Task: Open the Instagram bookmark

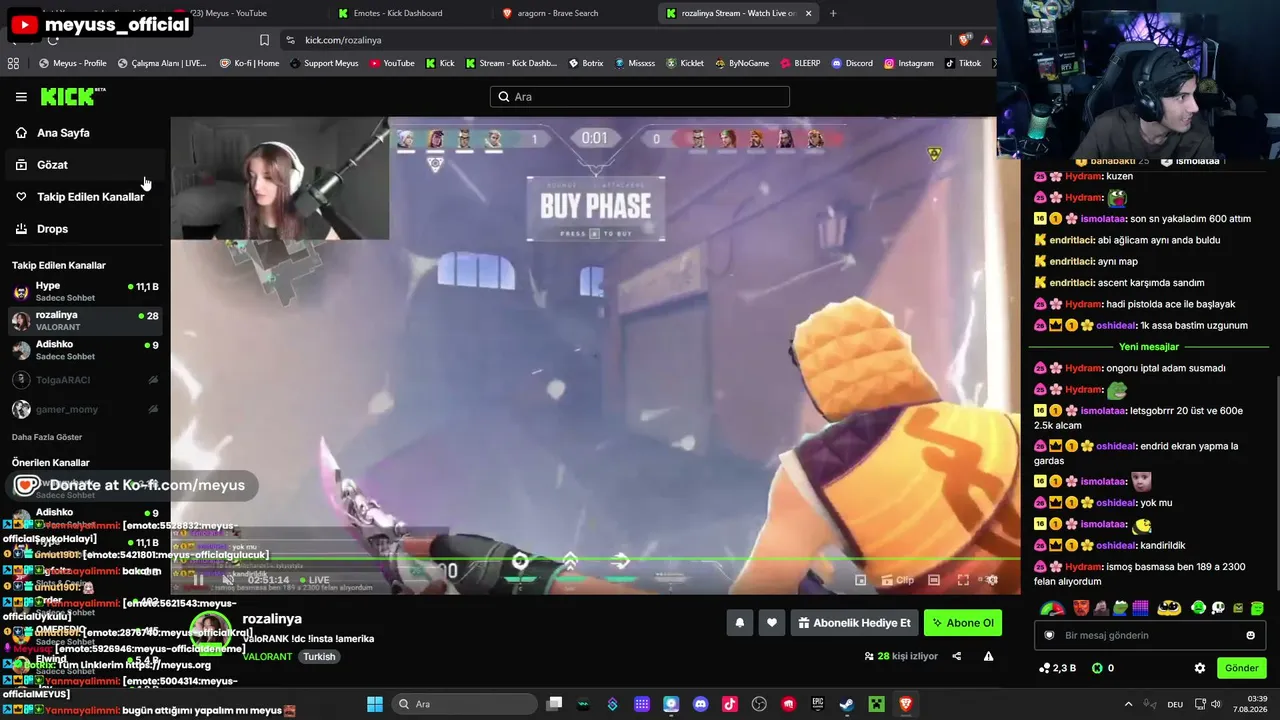Action: click(x=909, y=63)
